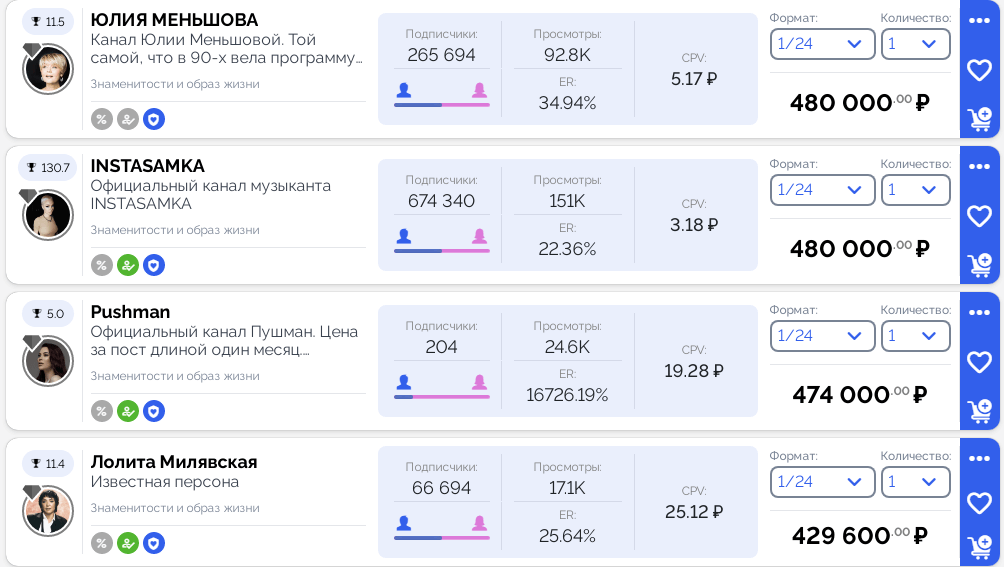Click green user badge under Лолита Милявская

click(x=128, y=543)
